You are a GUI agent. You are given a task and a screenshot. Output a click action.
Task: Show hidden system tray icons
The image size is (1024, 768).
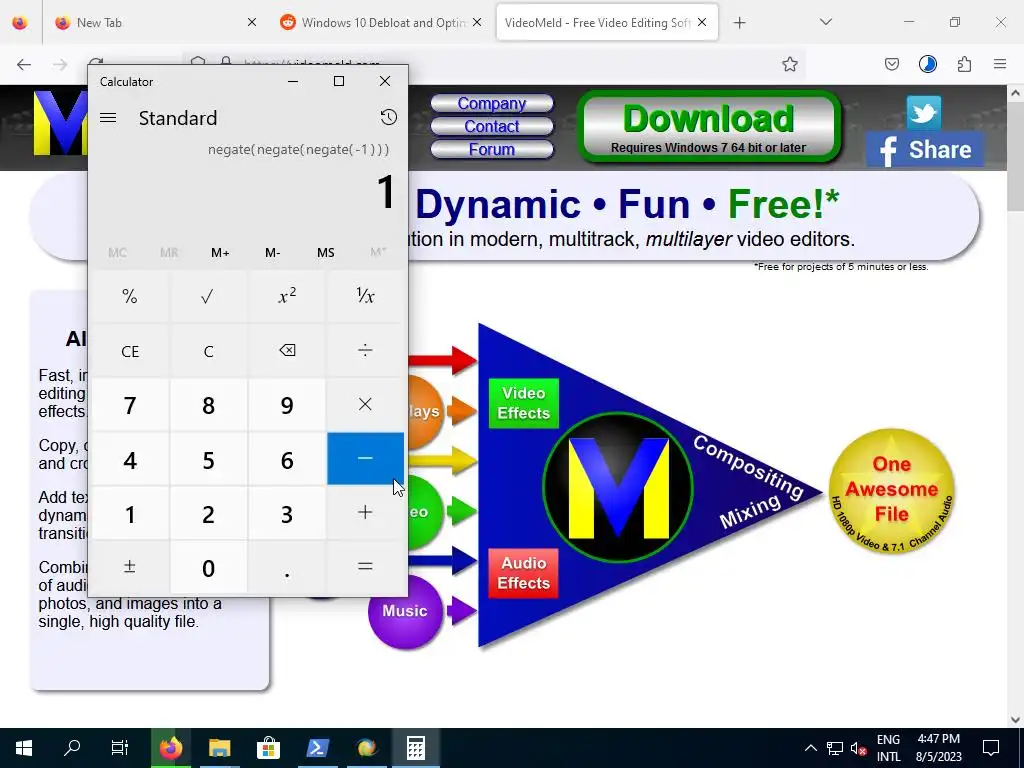click(x=810, y=748)
